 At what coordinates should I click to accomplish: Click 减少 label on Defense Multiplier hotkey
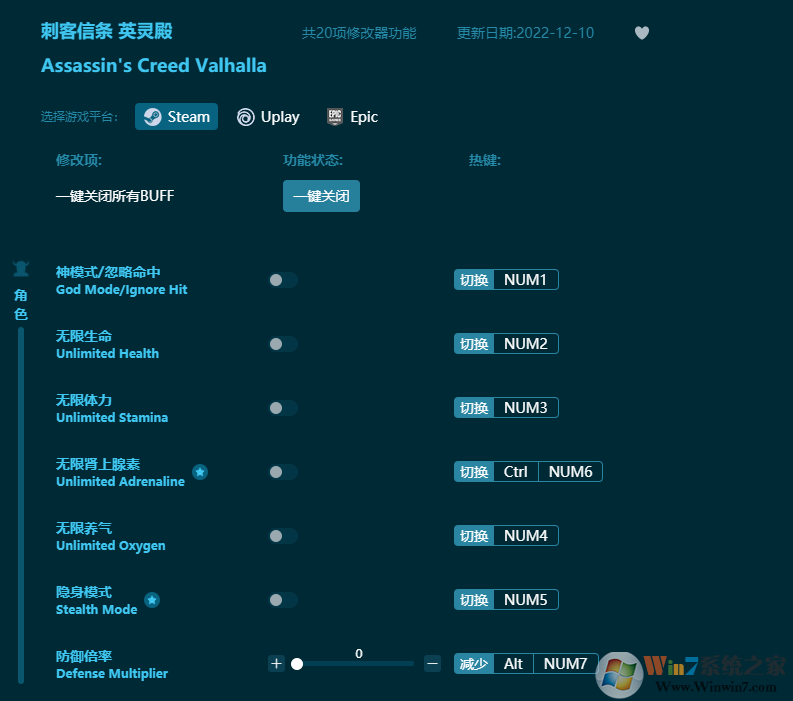tap(474, 664)
